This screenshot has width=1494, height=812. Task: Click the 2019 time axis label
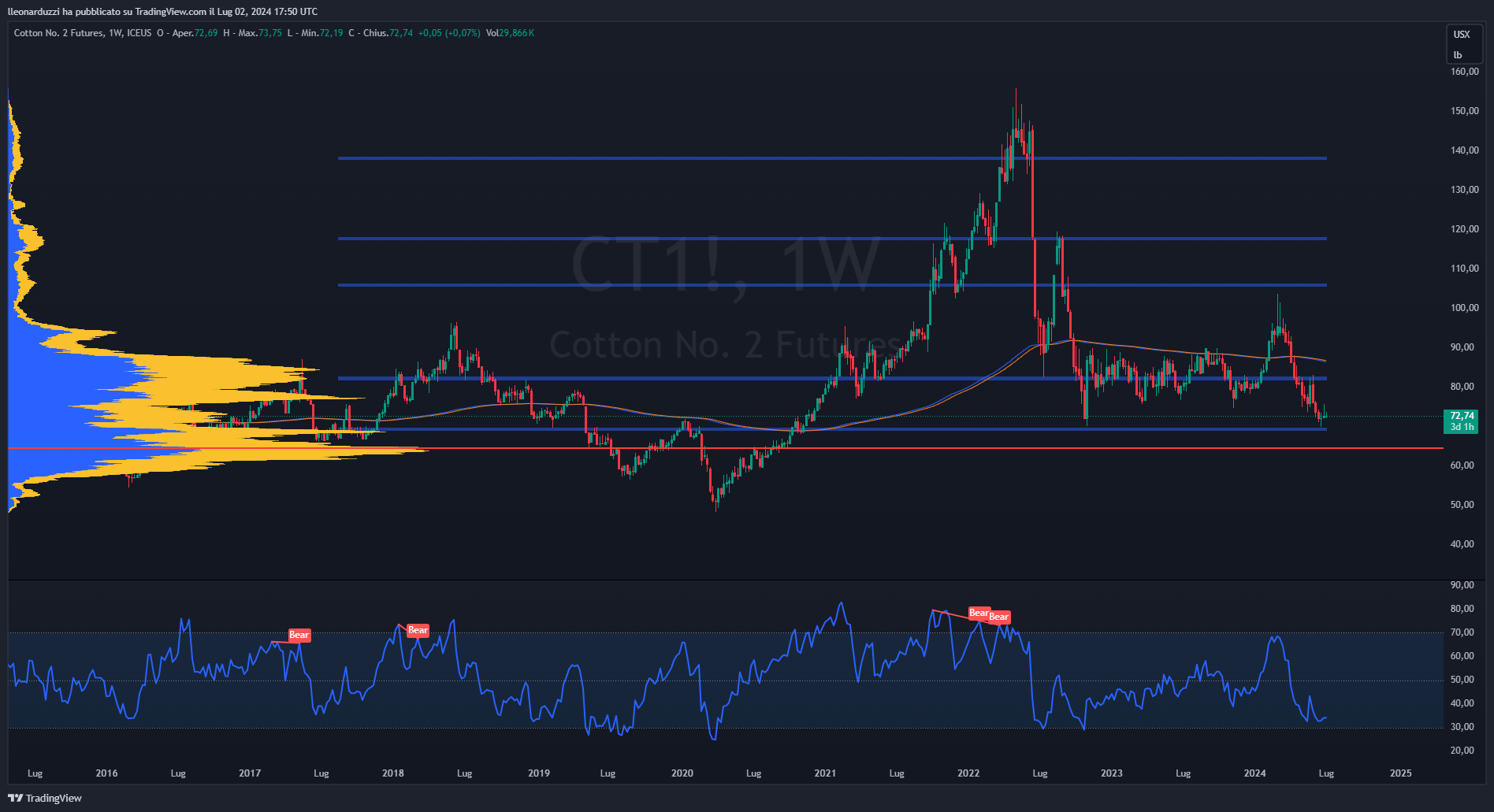(539, 773)
